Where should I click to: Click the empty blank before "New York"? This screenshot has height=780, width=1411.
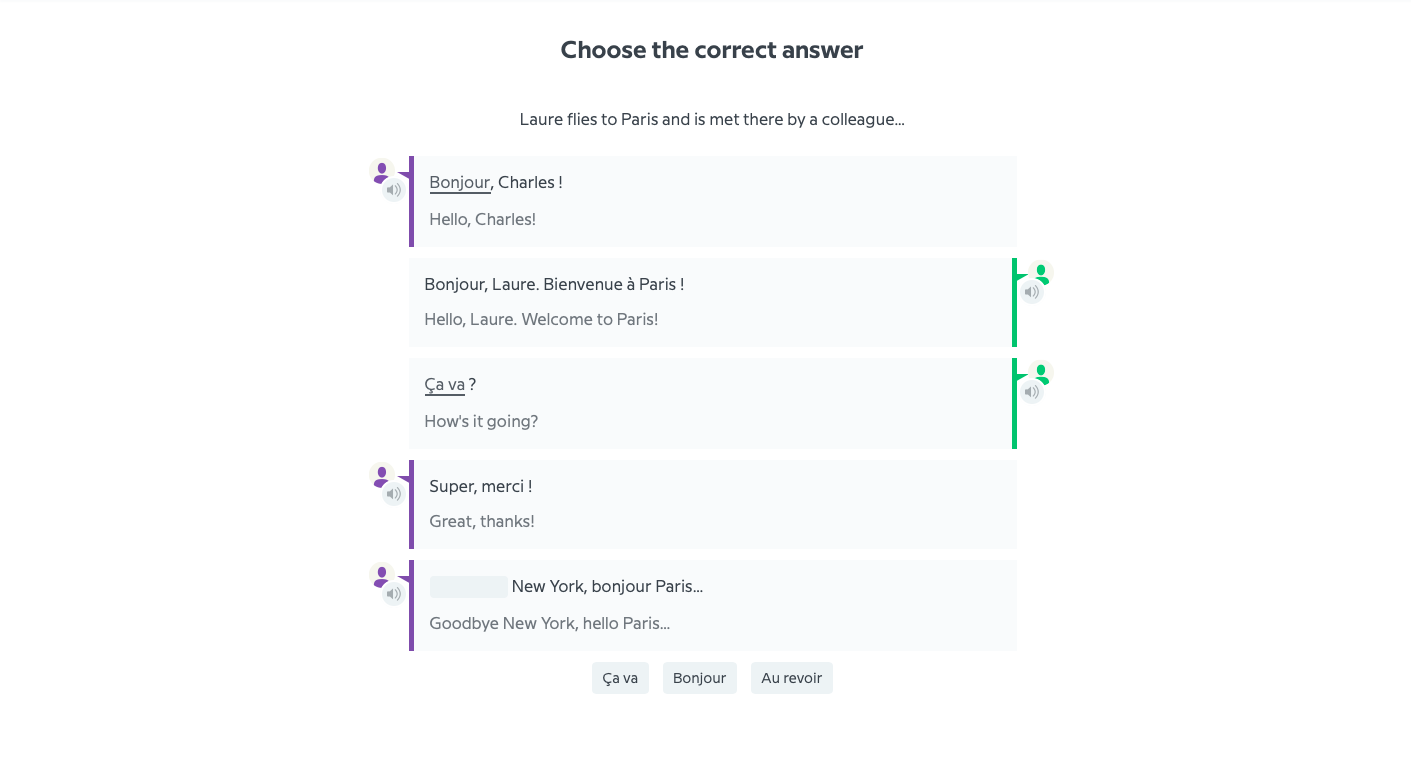tap(468, 587)
